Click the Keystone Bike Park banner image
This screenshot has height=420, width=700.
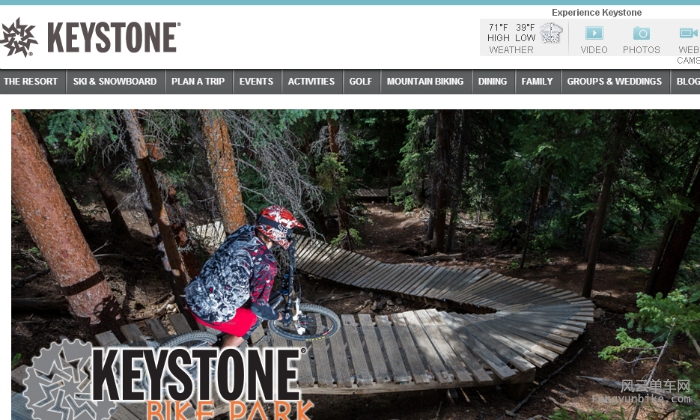pos(355,264)
